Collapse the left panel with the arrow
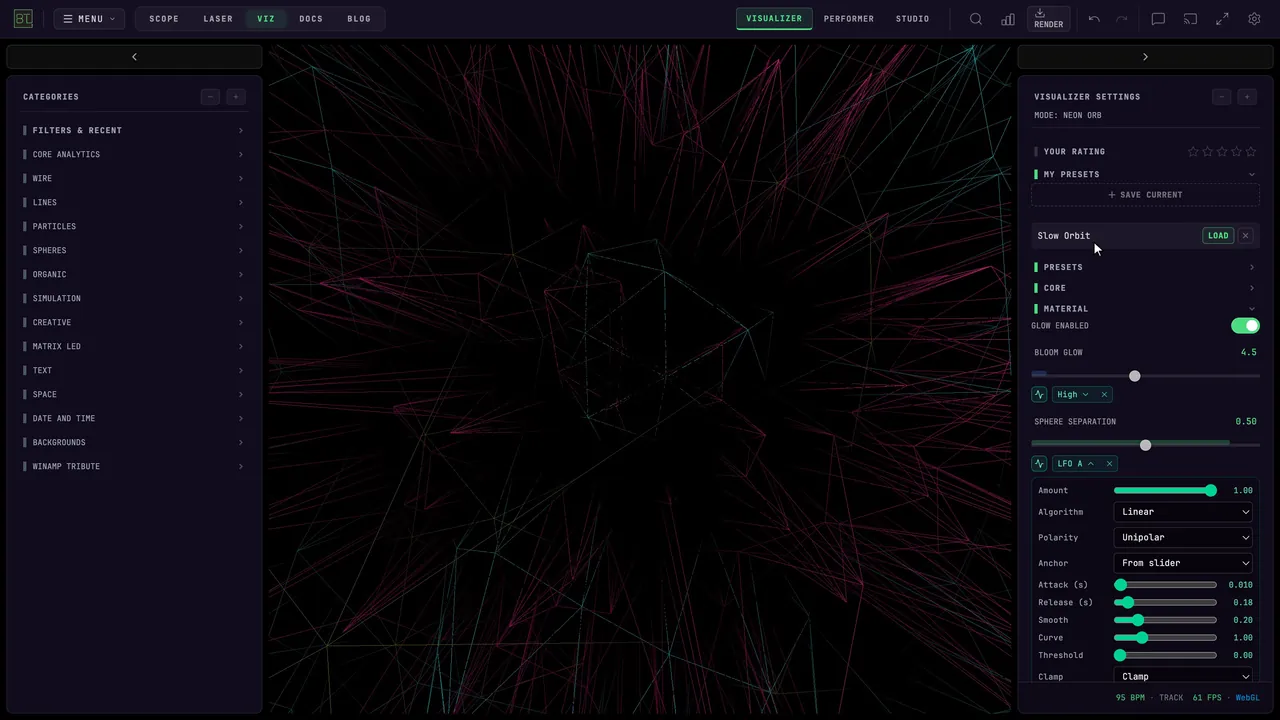The image size is (1280, 720). (134, 57)
